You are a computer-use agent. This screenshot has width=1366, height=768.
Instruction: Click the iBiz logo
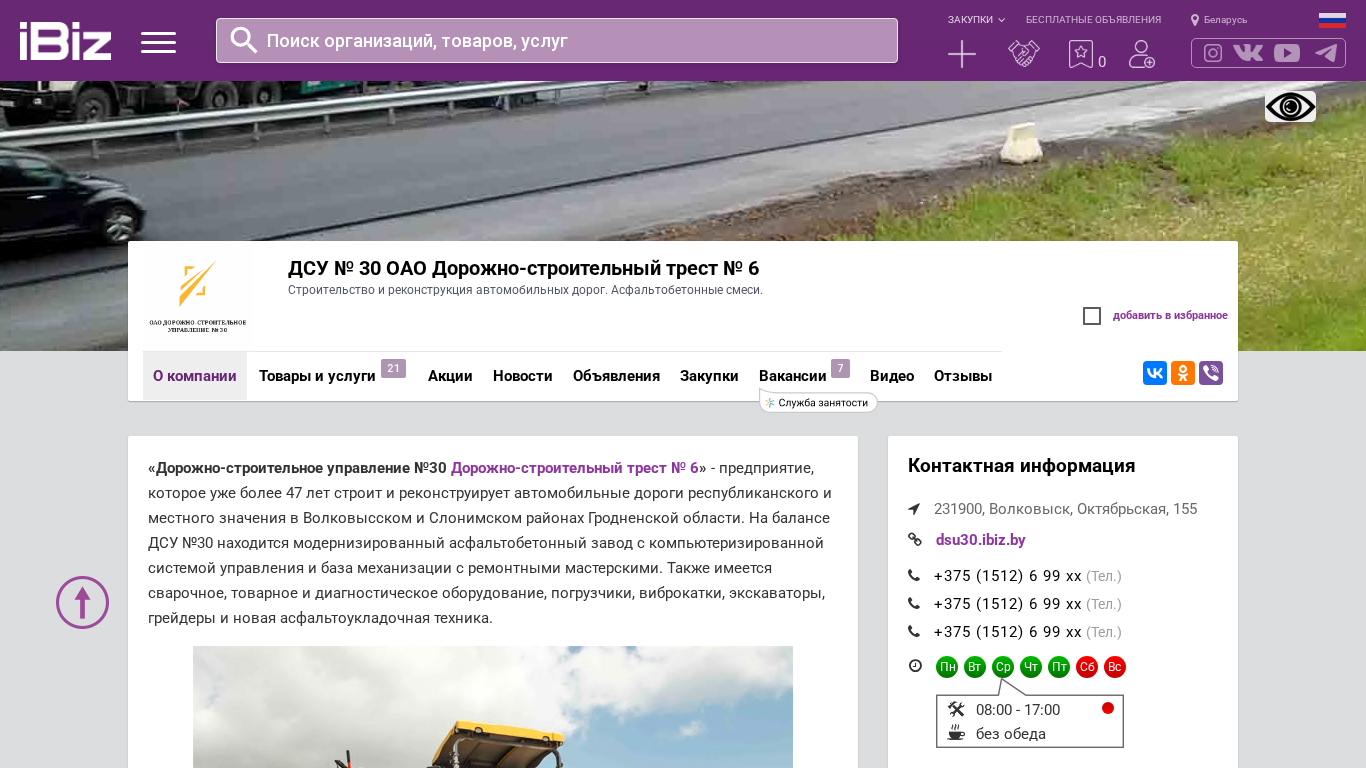point(65,41)
